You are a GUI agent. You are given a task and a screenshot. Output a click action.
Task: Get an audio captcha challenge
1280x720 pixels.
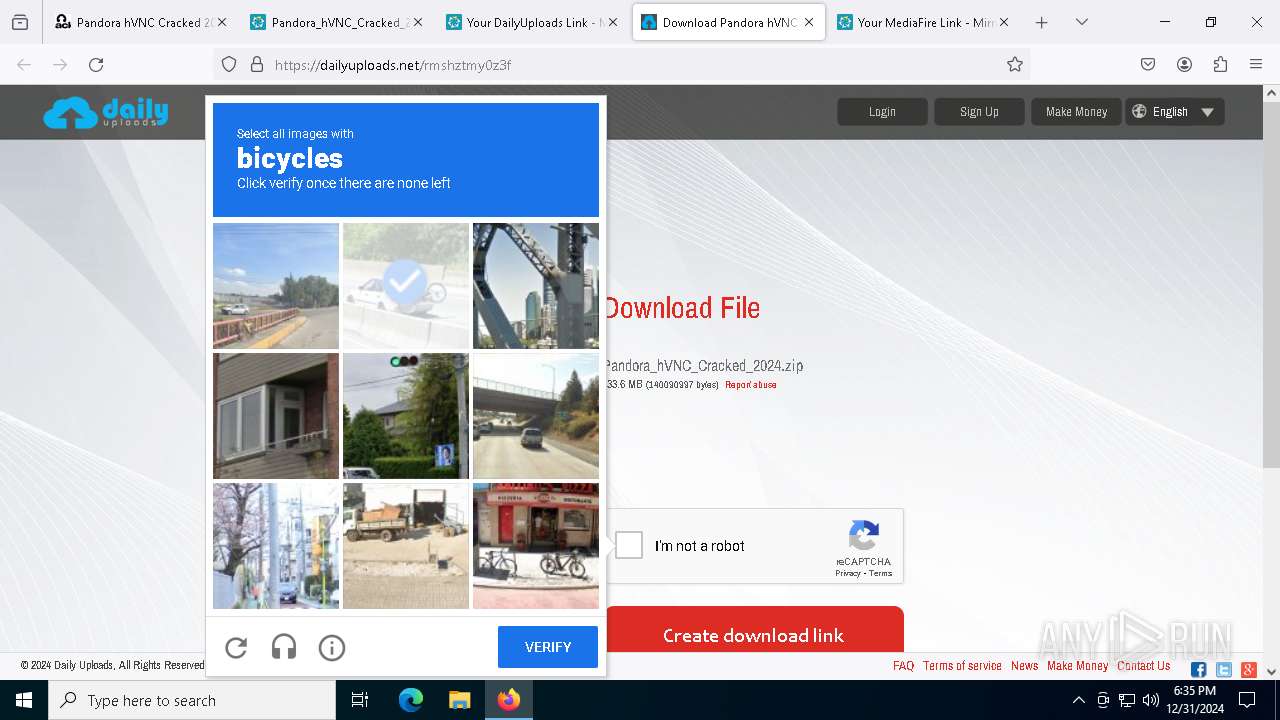coord(284,648)
